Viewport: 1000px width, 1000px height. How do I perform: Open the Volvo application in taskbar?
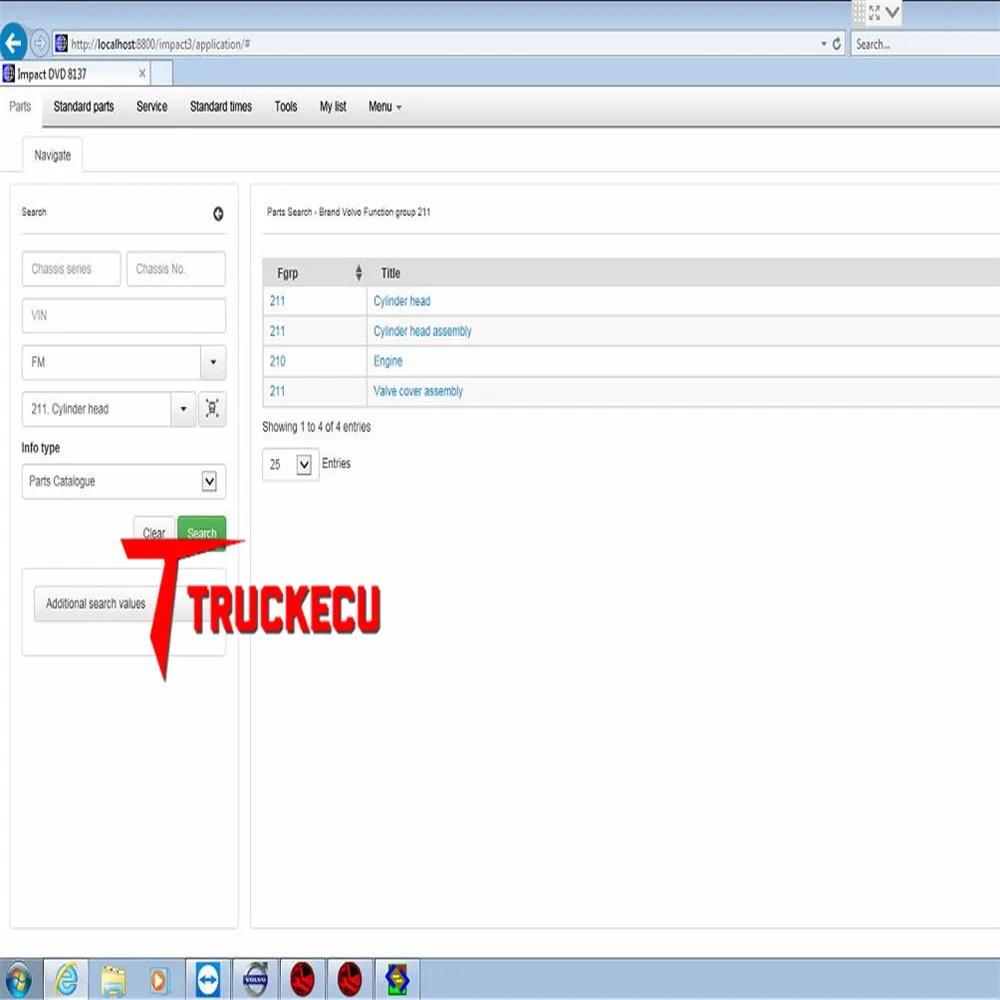[x=255, y=979]
